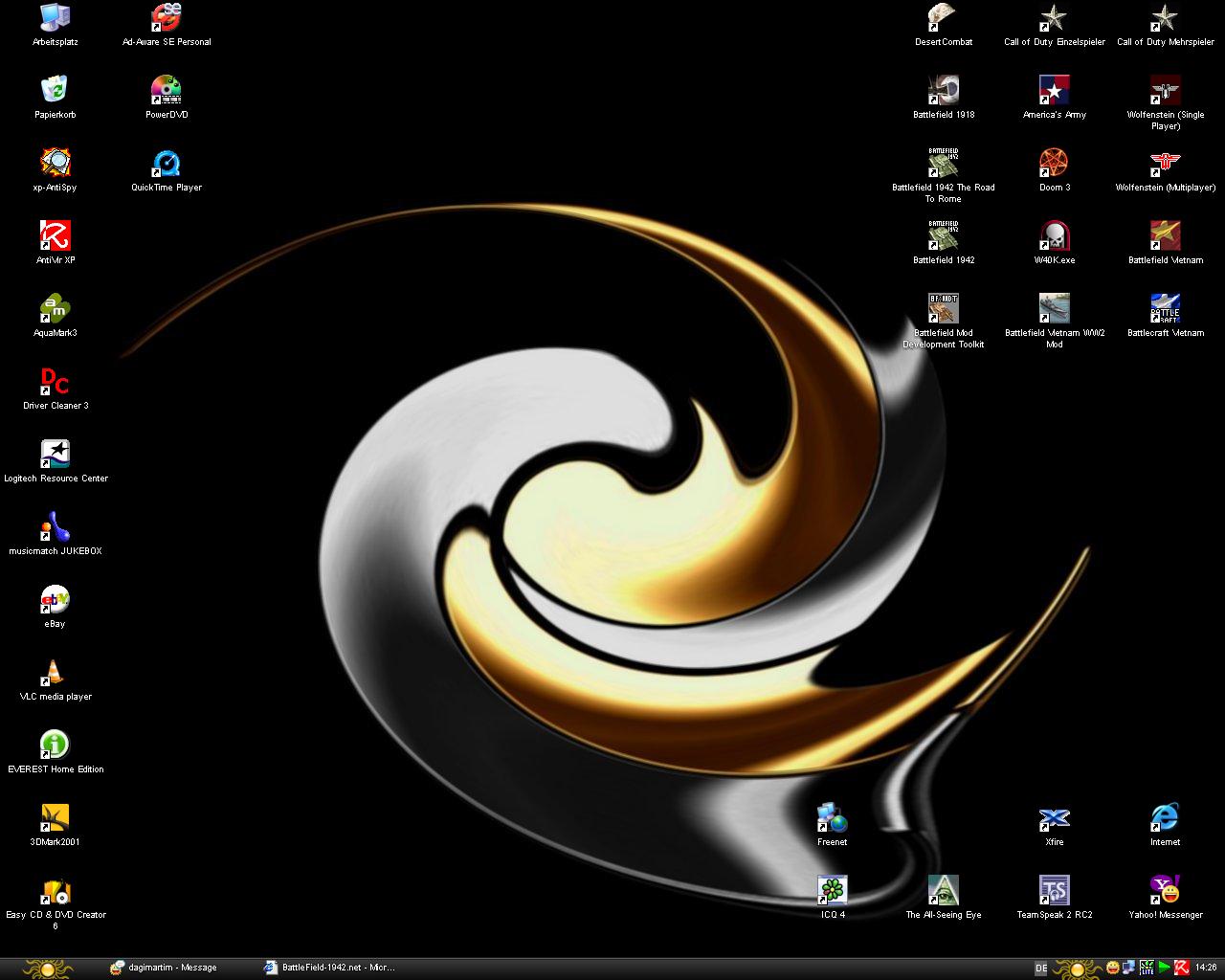Image resolution: width=1225 pixels, height=980 pixels.
Task: Open the Papierkorb recycle bin
Action: 56,92
